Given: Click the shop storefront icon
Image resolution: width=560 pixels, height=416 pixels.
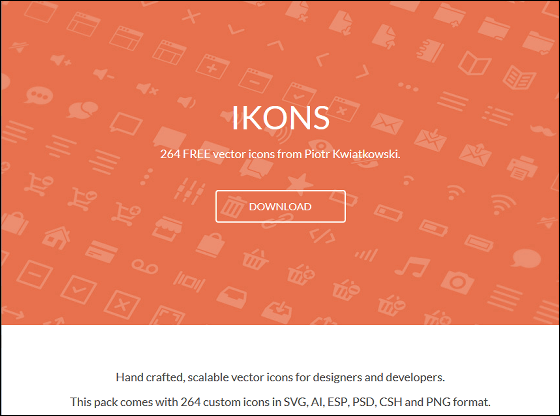Looking at the screenshot, I should [168, 229].
